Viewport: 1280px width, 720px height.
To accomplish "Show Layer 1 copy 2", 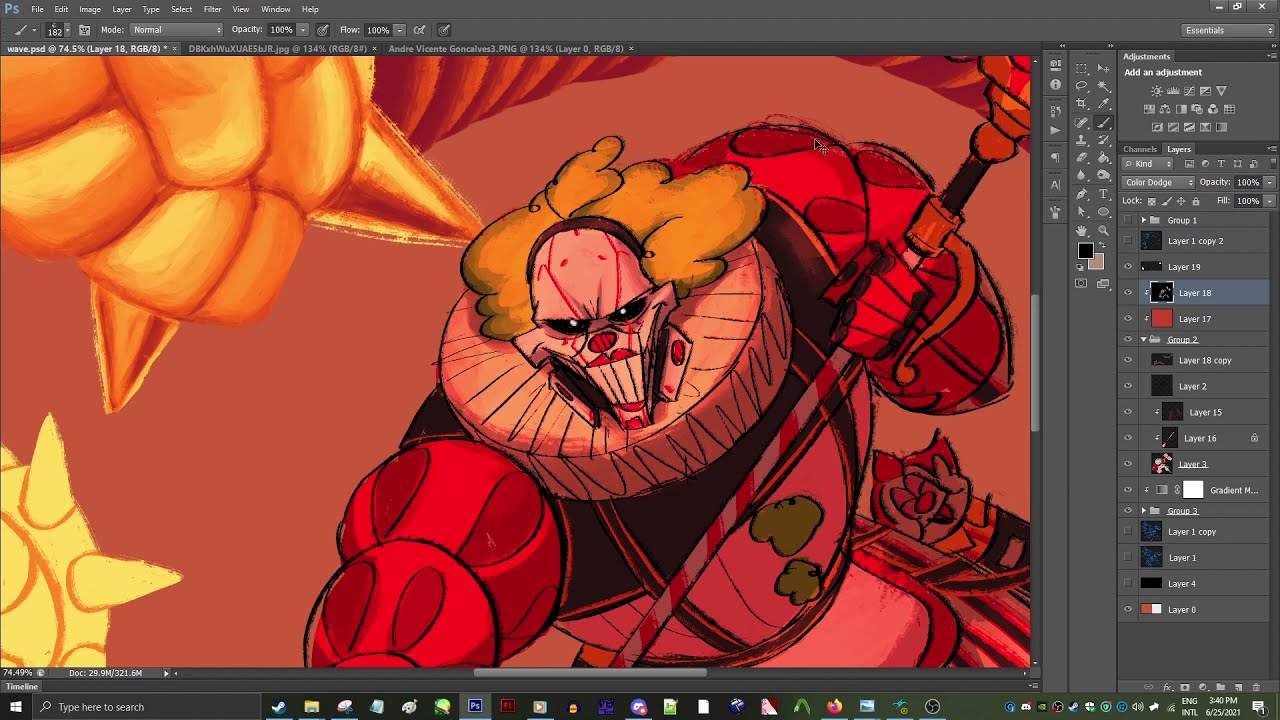I will click(x=1128, y=241).
